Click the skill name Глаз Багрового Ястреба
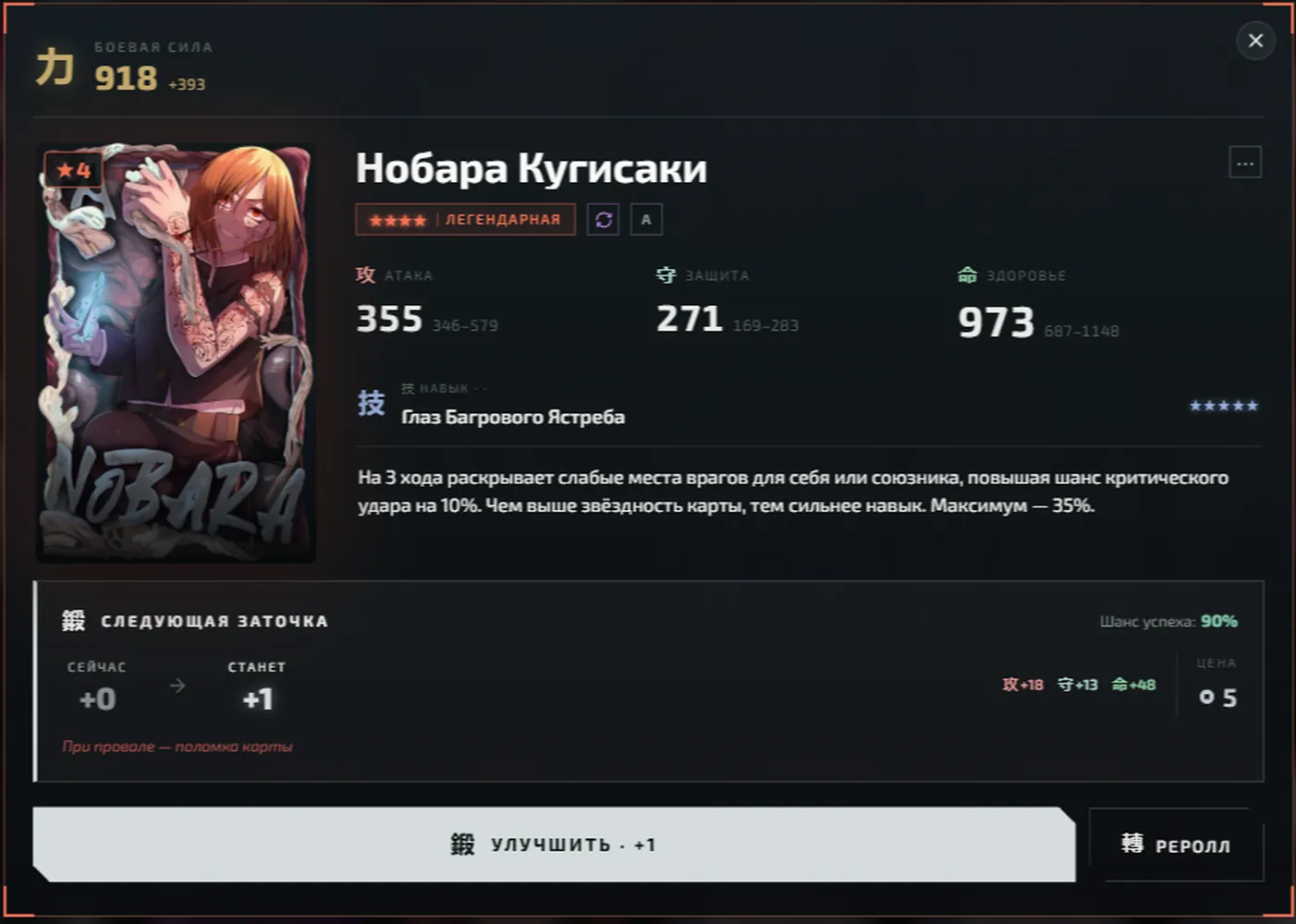1296x924 pixels. (513, 417)
